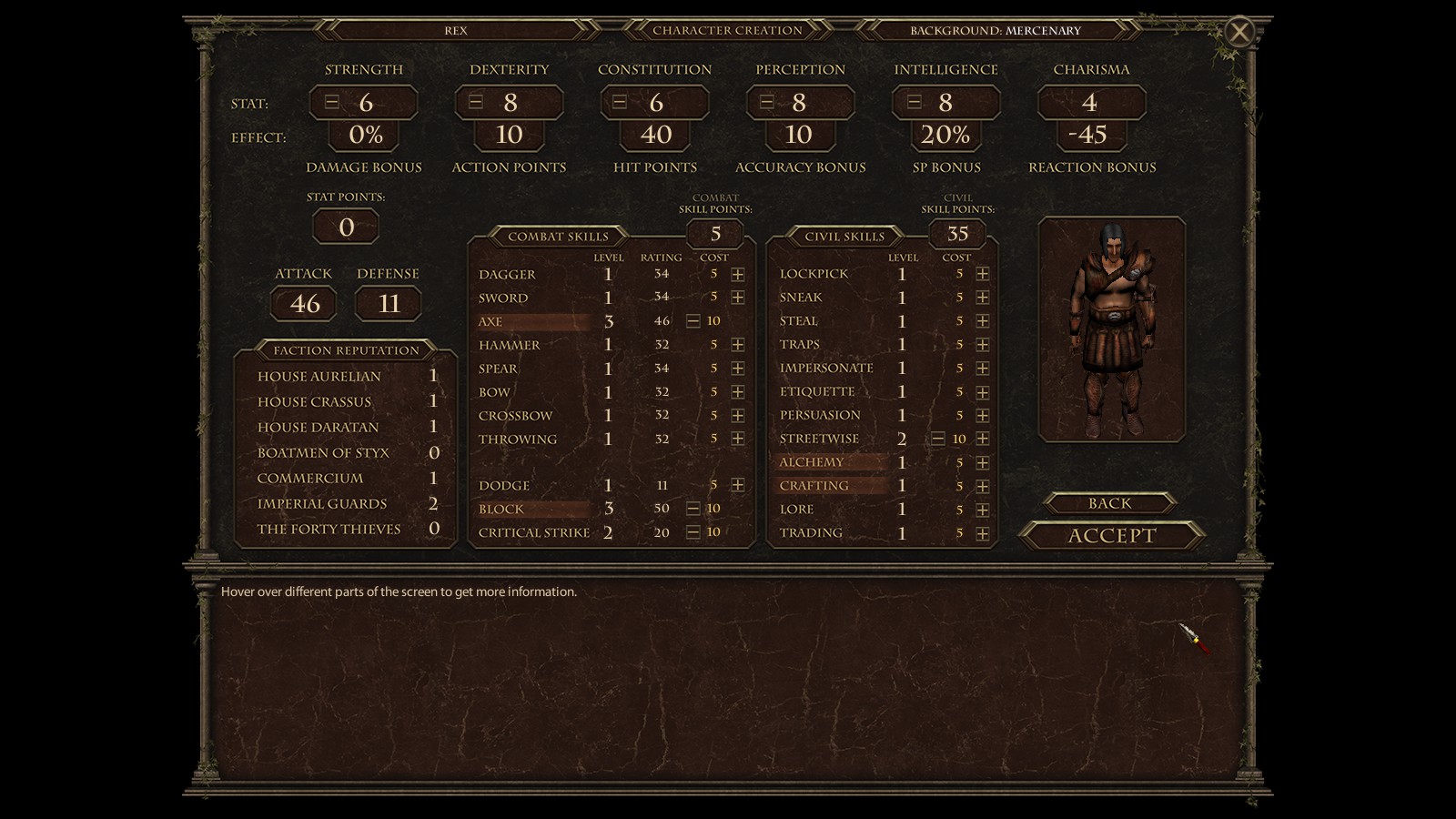The width and height of the screenshot is (1456, 819).
Task: Click the Imperial Guards faction entry
Action: click(x=348, y=503)
